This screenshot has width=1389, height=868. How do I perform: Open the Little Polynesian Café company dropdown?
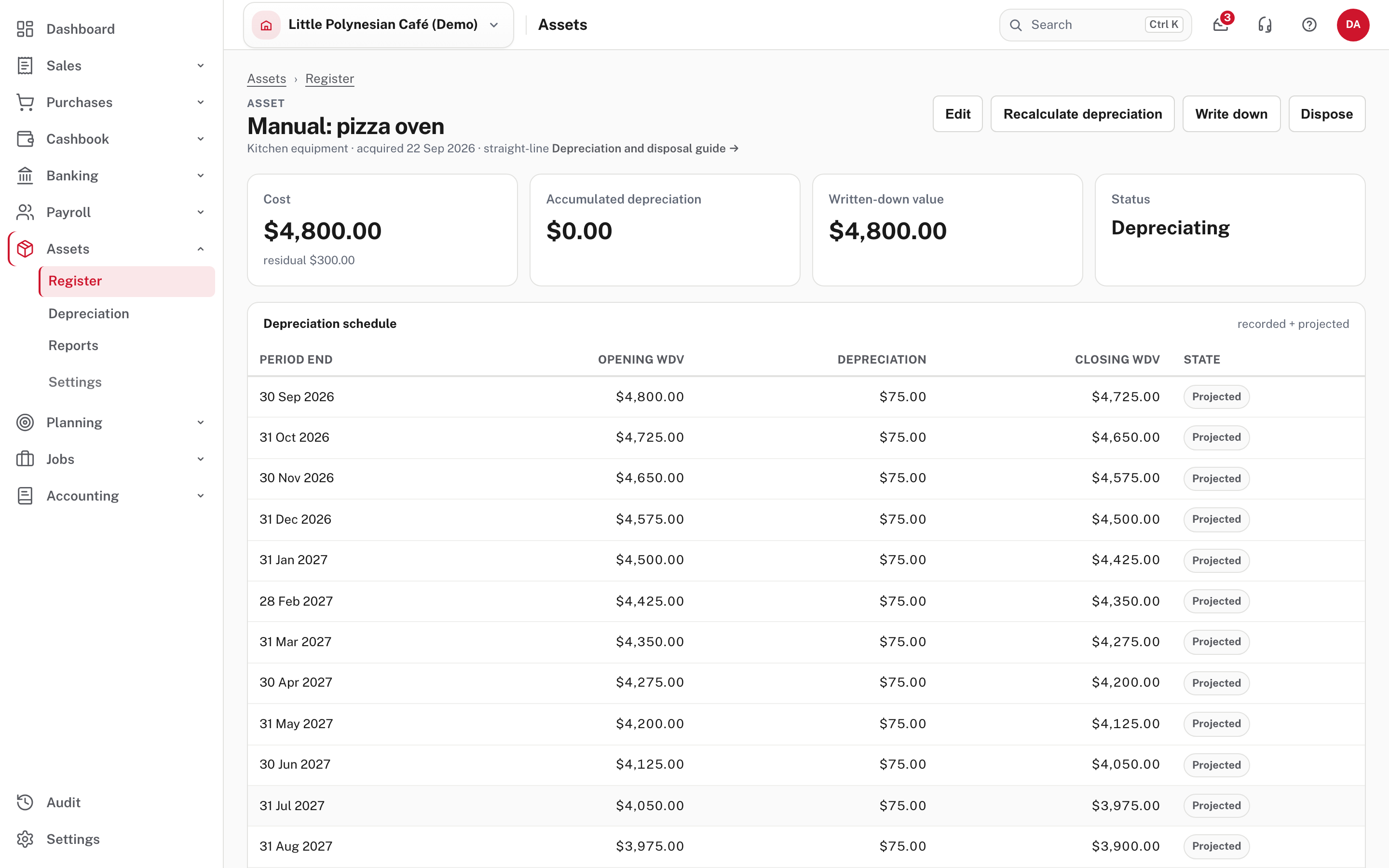(x=378, y=25)
